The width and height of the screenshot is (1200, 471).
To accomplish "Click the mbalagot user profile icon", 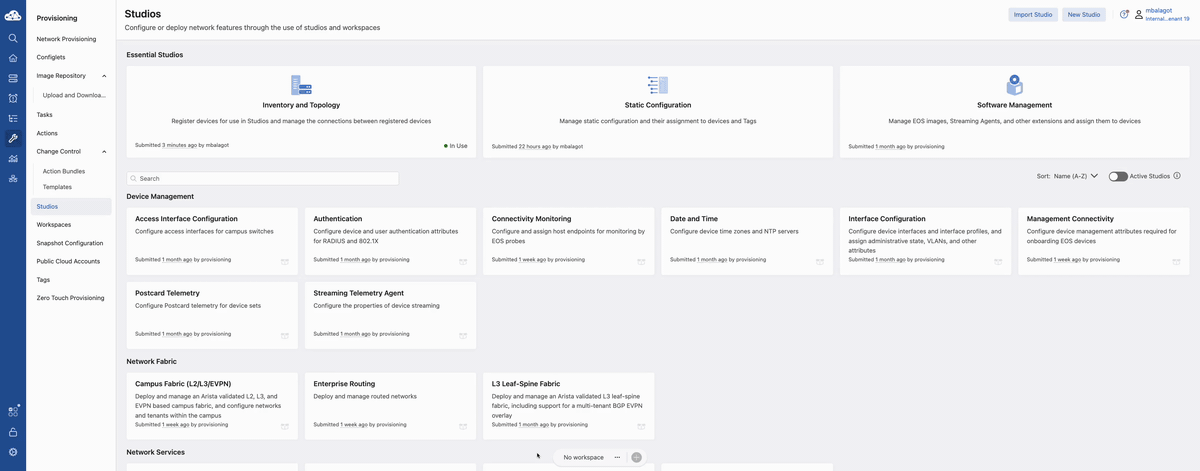I will coord(1138,15).
